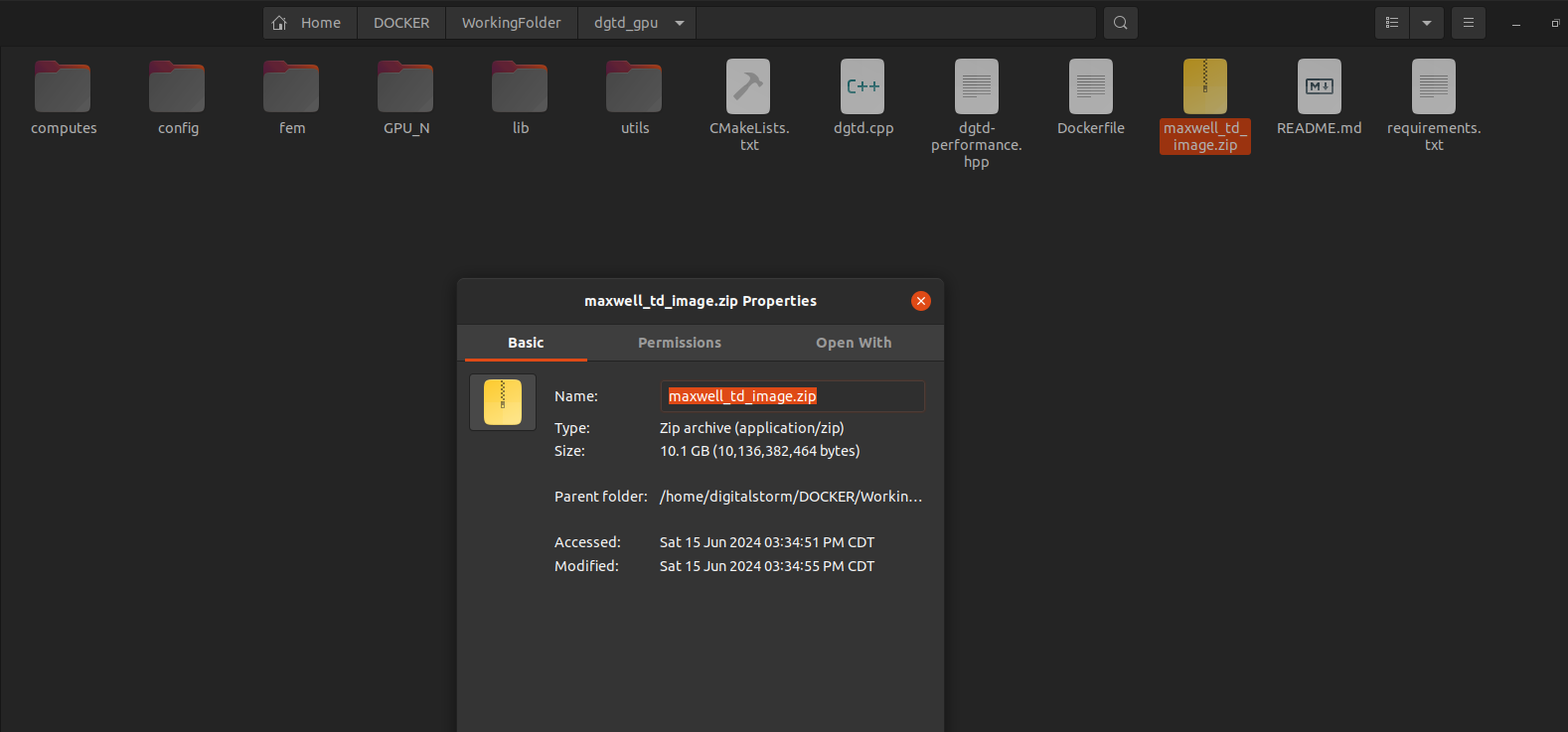1568x732 pixels.
Task: Close the maxwell_td_image.zip Properties dialog
Action: point(921,301)
